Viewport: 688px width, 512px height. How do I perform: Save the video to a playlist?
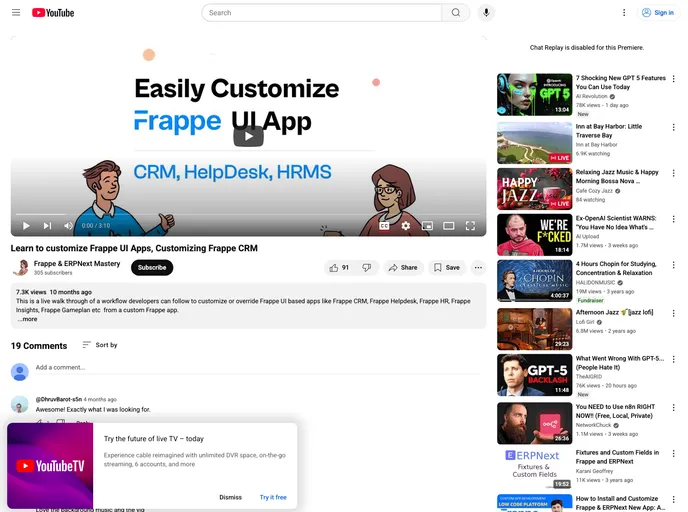pos(447,267)
